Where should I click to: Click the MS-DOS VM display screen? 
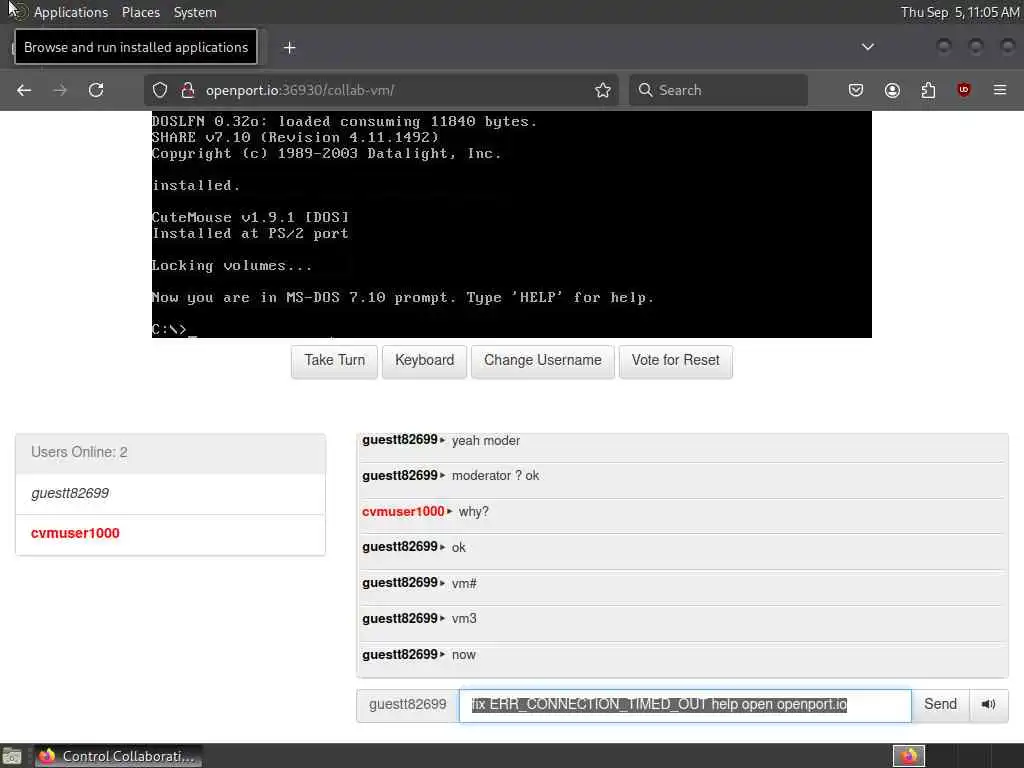511,224
